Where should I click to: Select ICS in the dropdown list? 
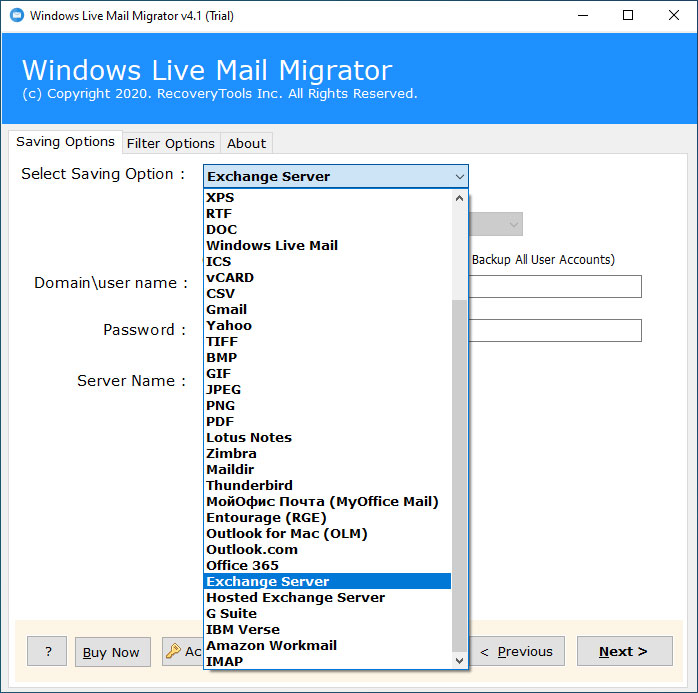[x=328, y=262]
